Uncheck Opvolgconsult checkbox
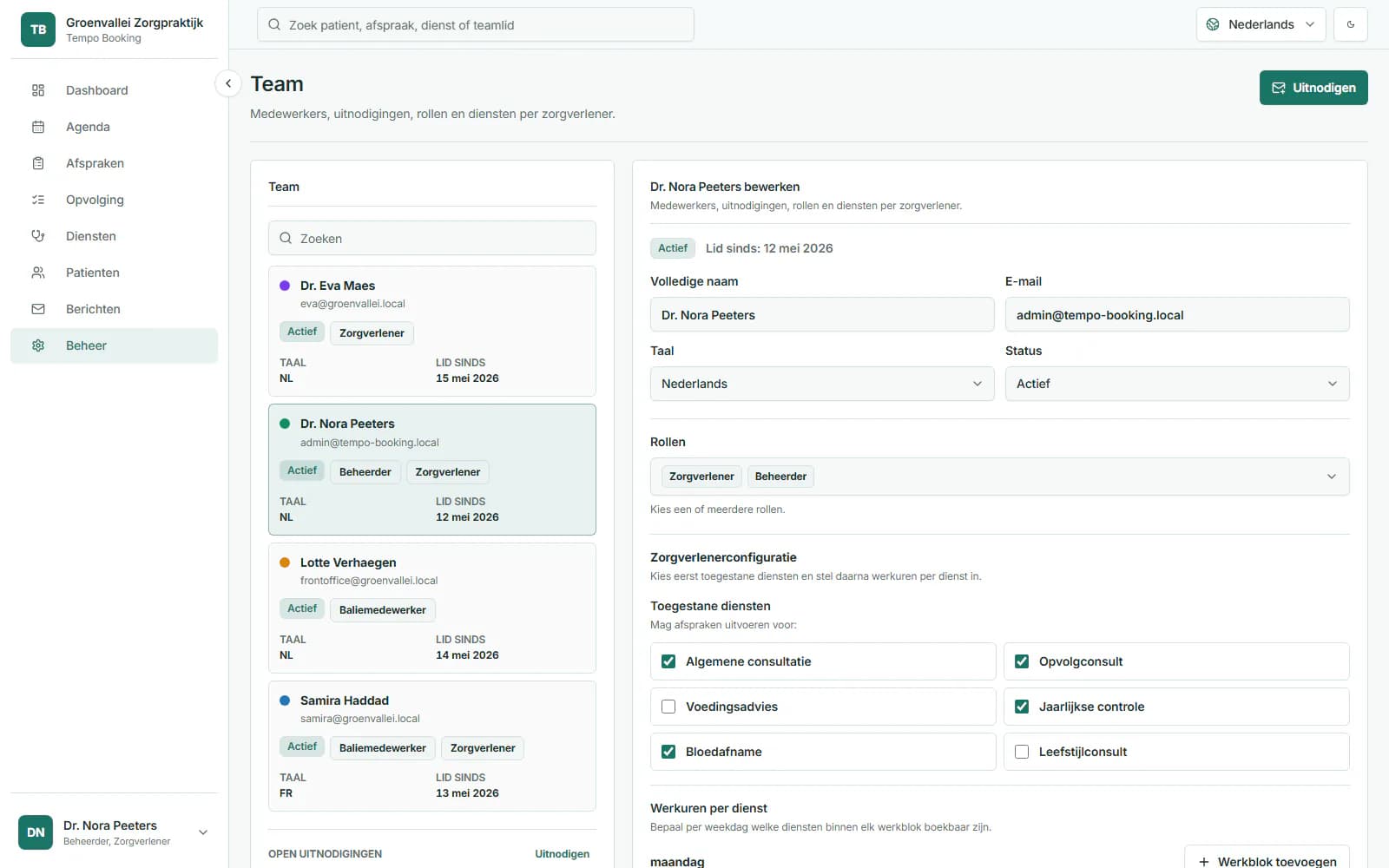Viewport: 1389px width, 868px height. [x=1022, y=661]
